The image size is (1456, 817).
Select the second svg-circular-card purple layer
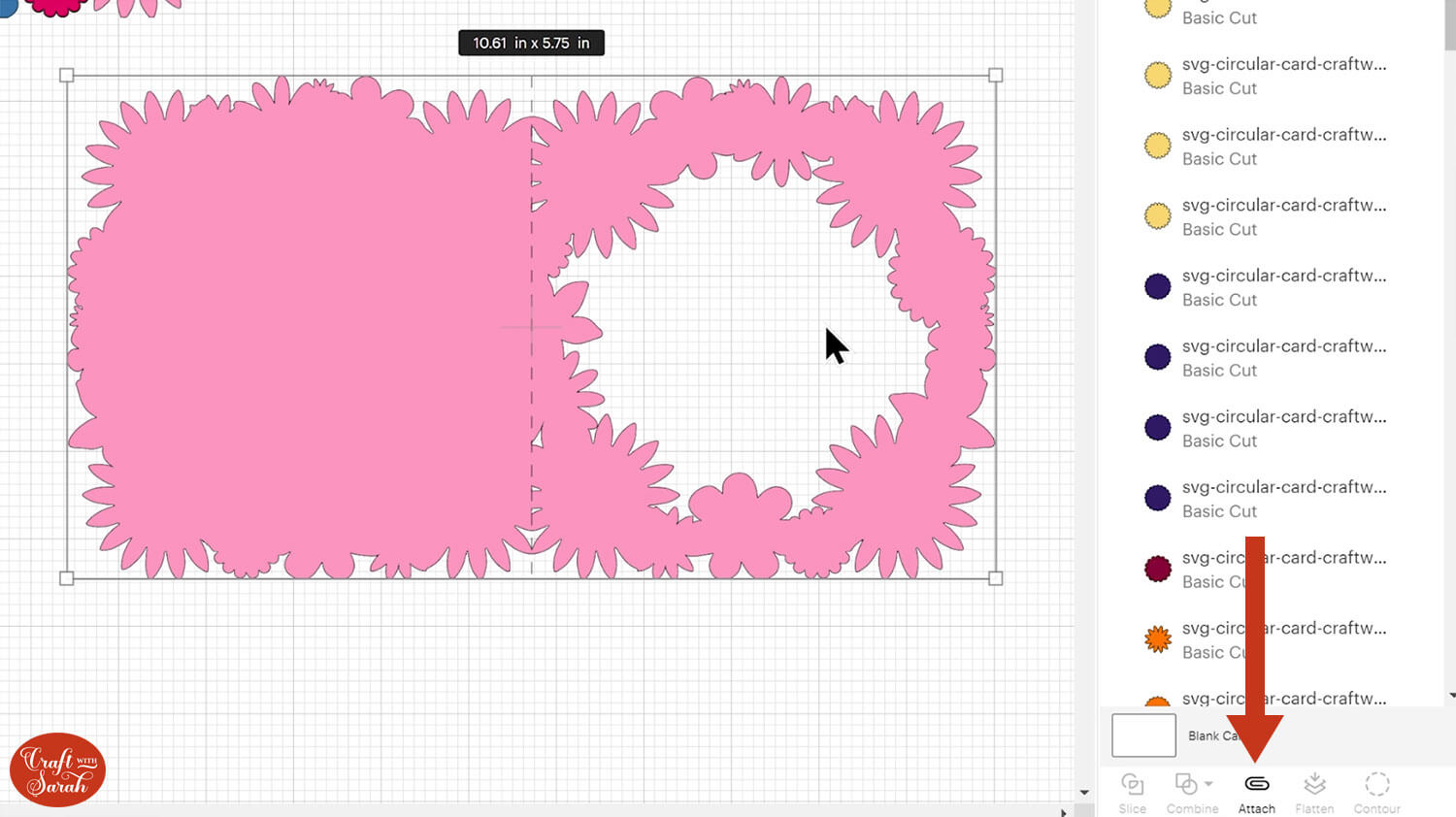[1283, 346]
